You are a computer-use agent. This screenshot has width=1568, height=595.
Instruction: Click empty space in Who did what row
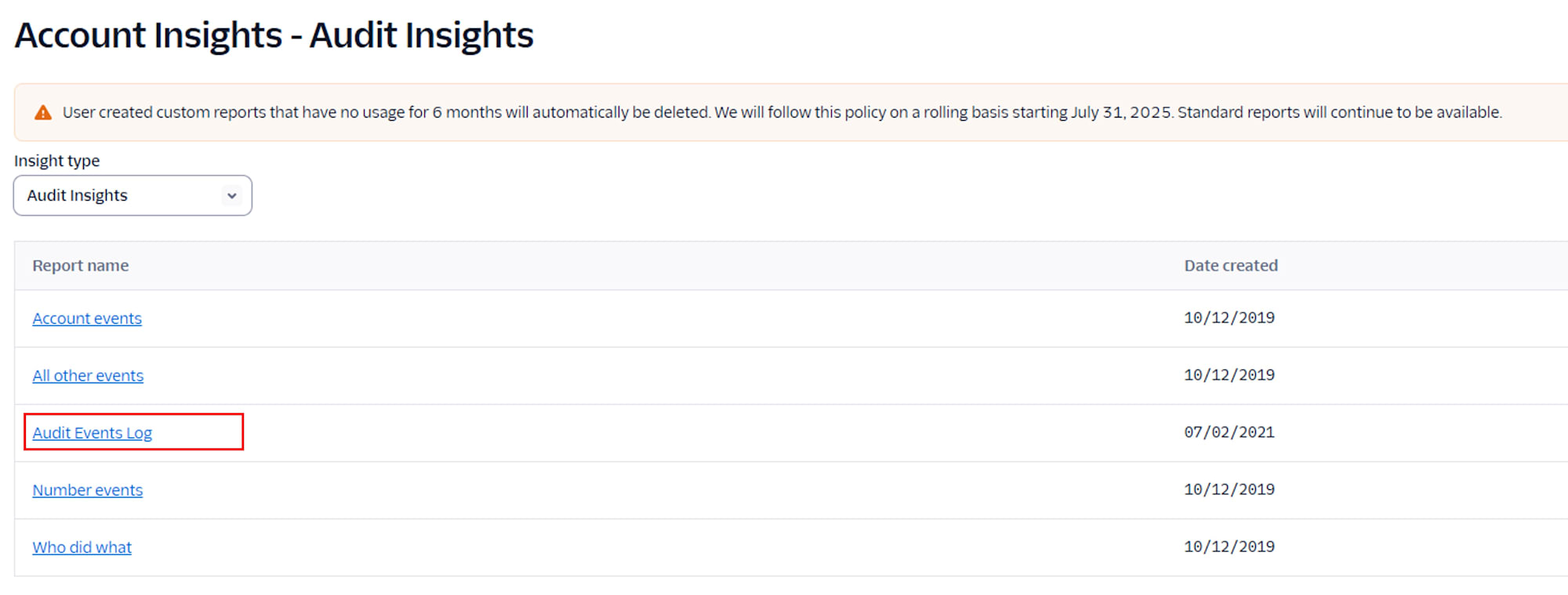pos(627,547)
